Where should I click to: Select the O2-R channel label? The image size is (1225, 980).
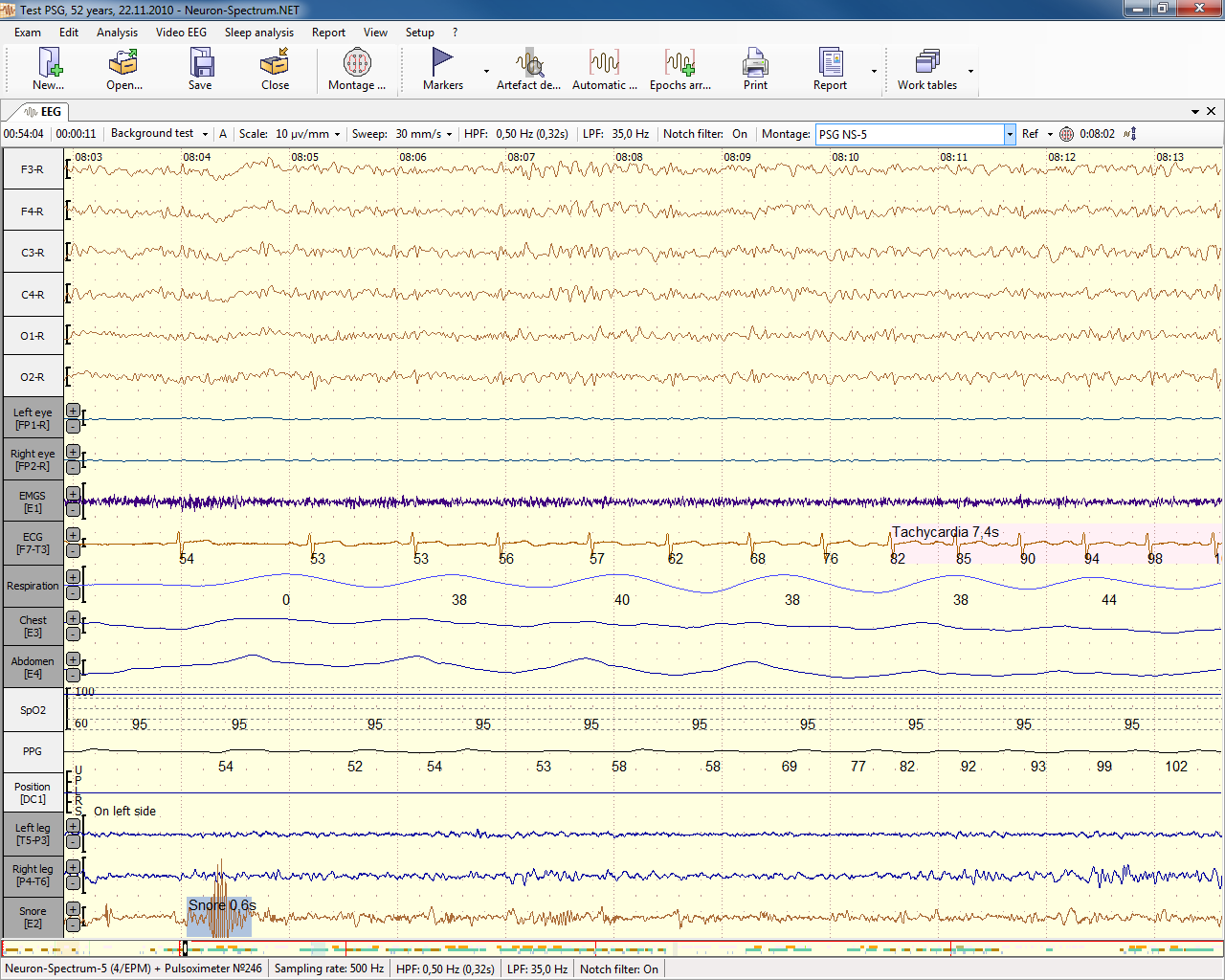[33, 377]
